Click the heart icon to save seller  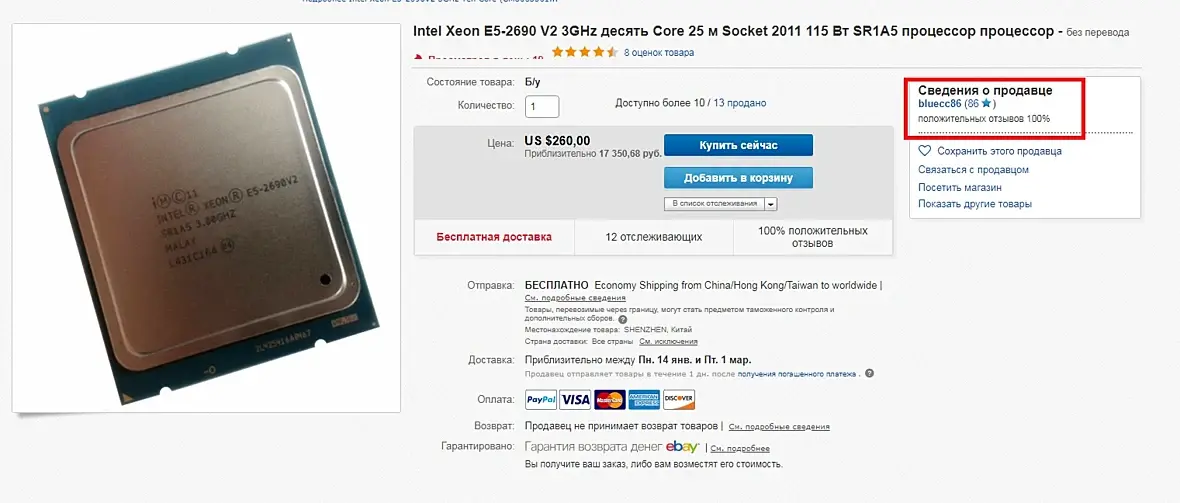925,151
